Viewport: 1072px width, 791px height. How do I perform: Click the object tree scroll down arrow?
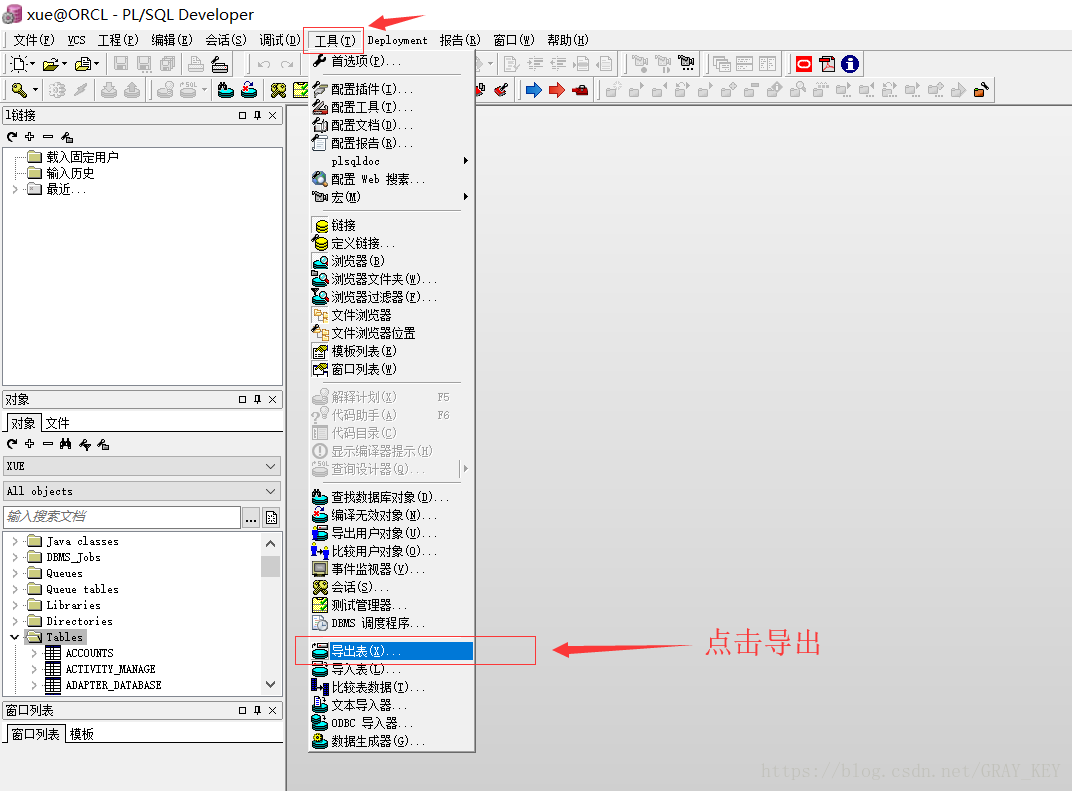click(x=271, y=684)
